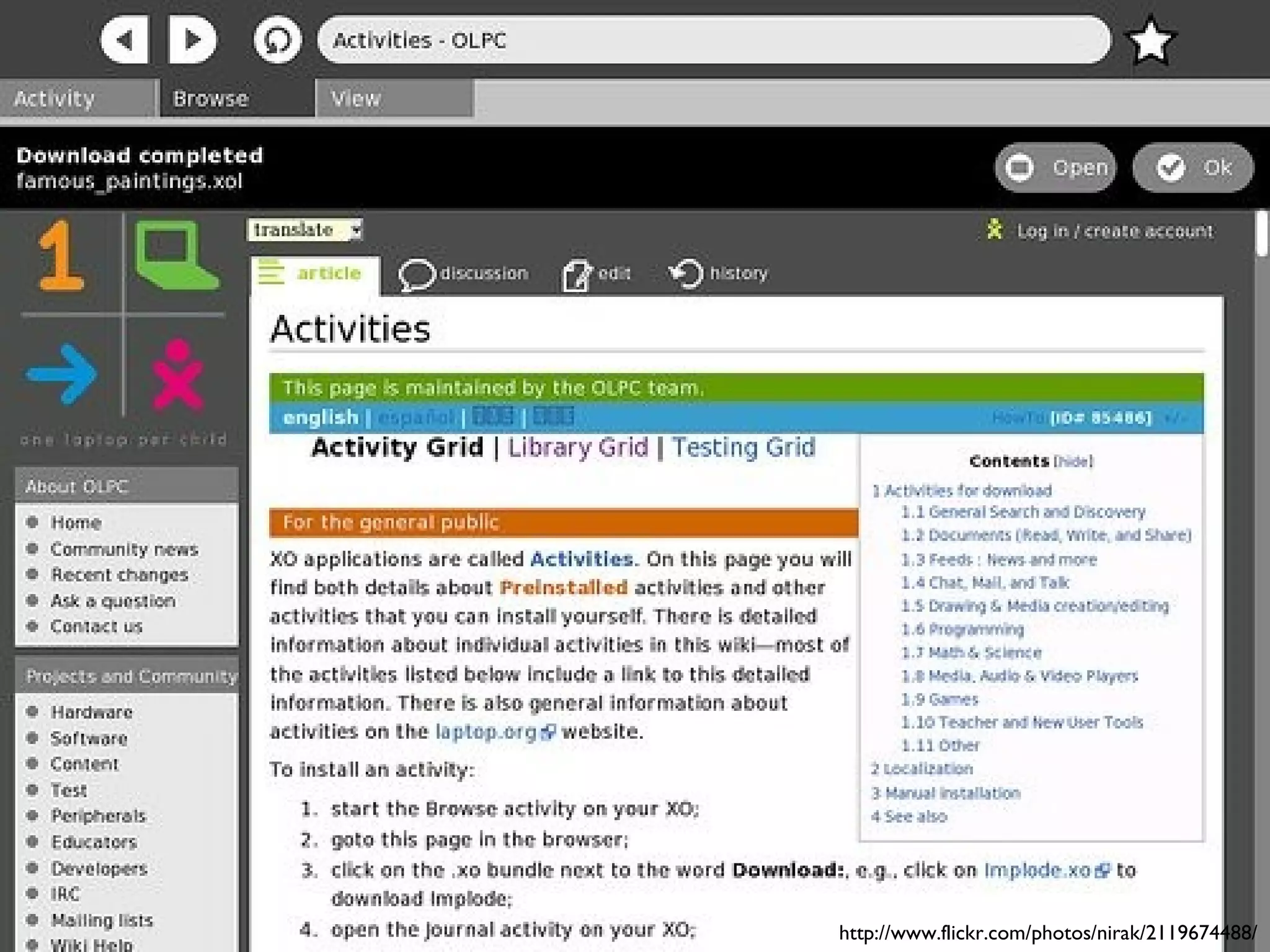Go to 1.6 Programming section
Screen dimensions: 1270x952
click(962, 629)
